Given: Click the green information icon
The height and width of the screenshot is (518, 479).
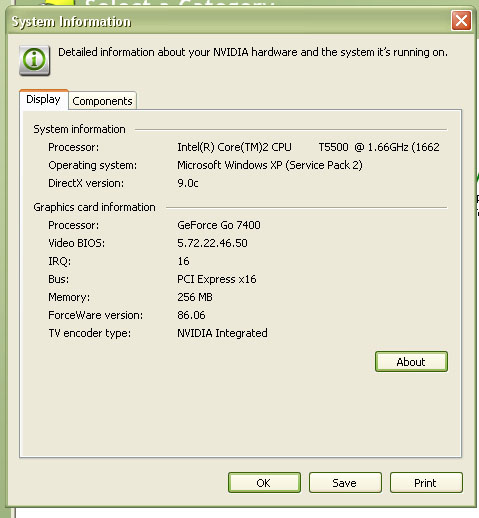Looking at the screenshot, I should (x=35, y=61).
